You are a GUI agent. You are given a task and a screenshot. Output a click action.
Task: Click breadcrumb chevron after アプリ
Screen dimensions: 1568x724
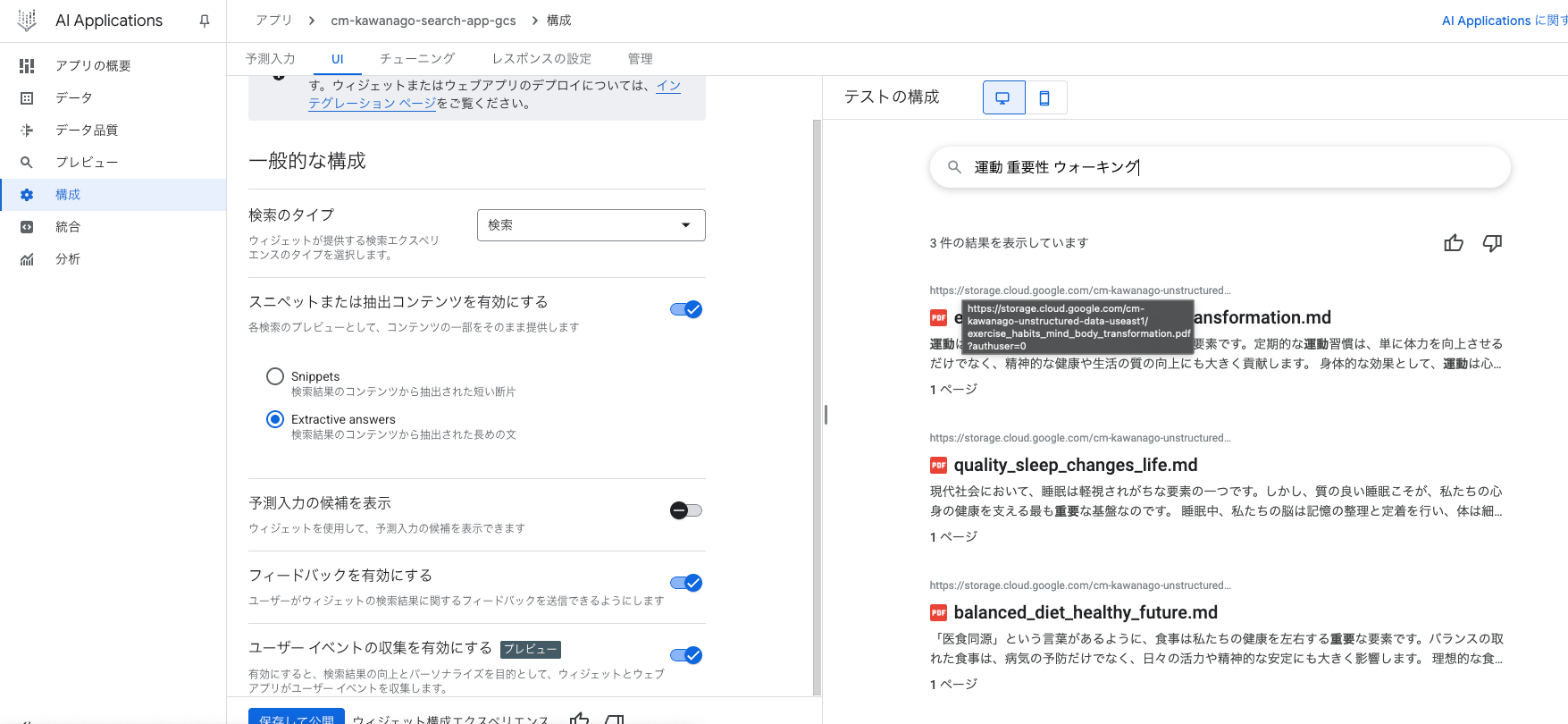(311, 21)
